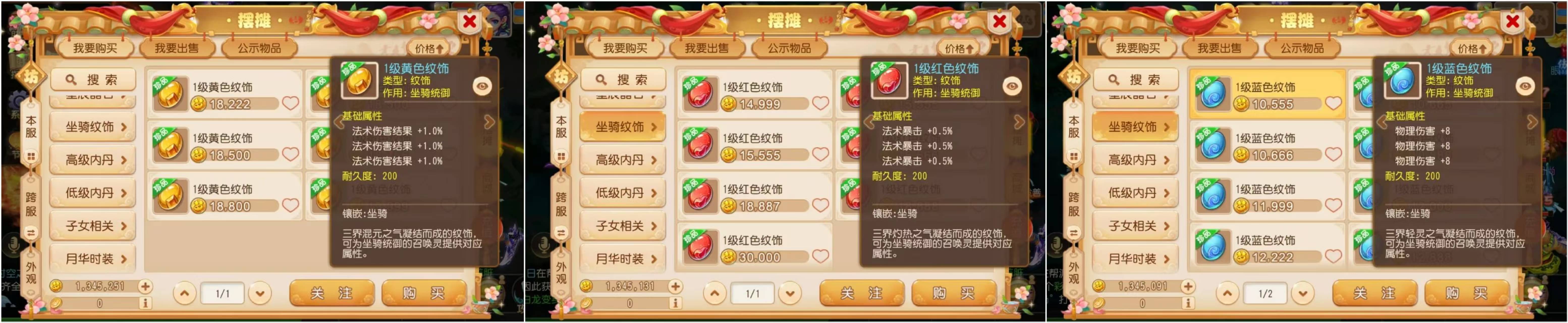Open info icon below the 1,345,131 balance
The height and width of the screenshot is (323, 1568).
(675, 302)
